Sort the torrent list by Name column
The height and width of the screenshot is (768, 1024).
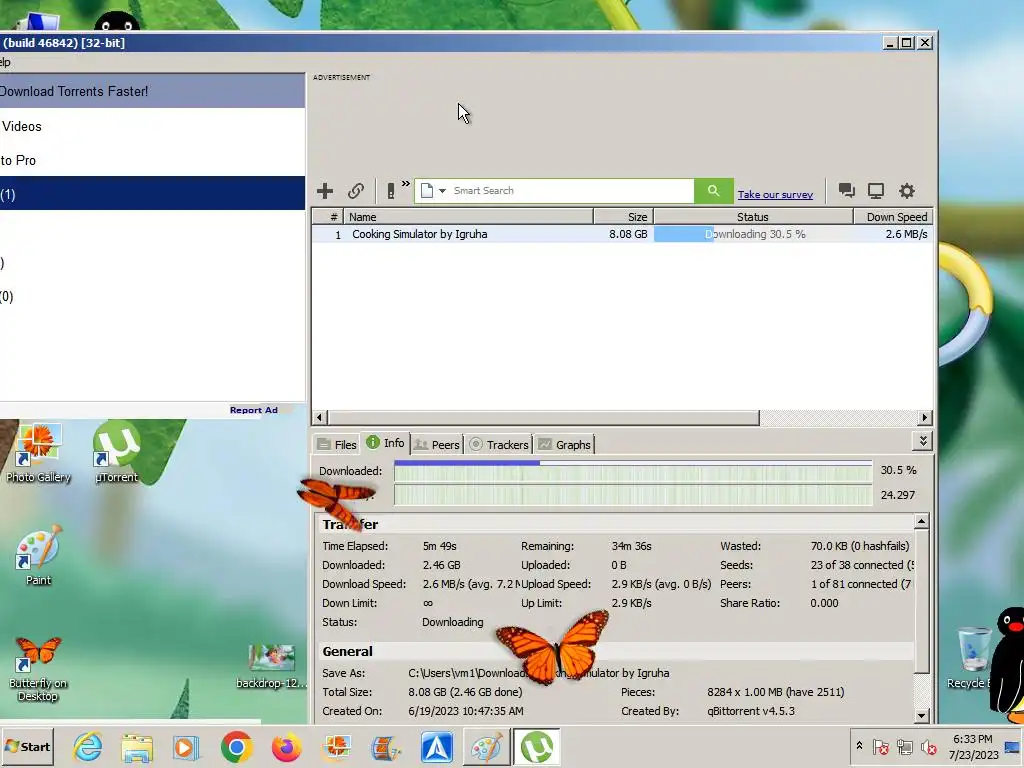click(468, 217)
